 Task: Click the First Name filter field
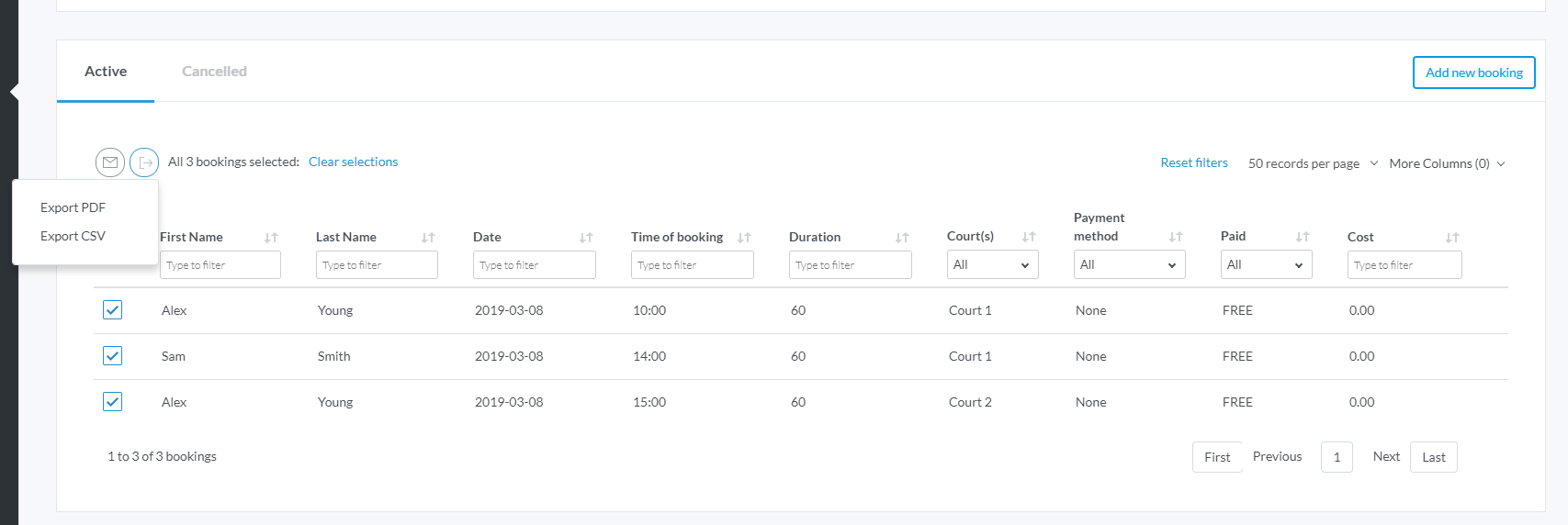(x=220, y=265)
